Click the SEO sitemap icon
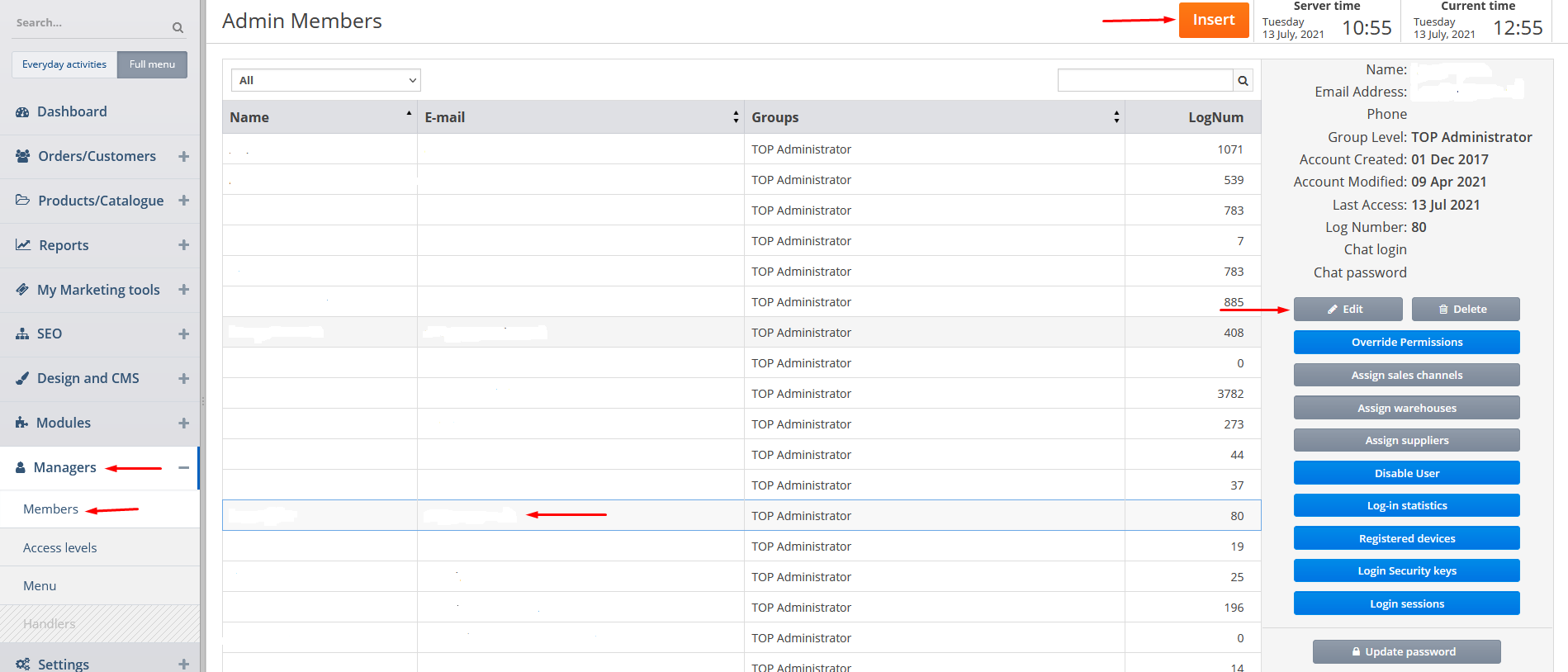The image size is (1568, 672). (x=22, y=334)
